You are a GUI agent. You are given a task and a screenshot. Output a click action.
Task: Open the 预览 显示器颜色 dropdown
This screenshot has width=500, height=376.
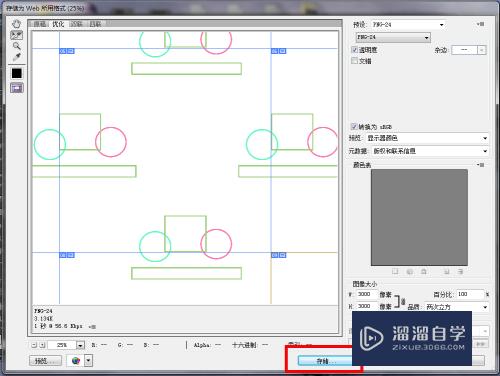428,138
